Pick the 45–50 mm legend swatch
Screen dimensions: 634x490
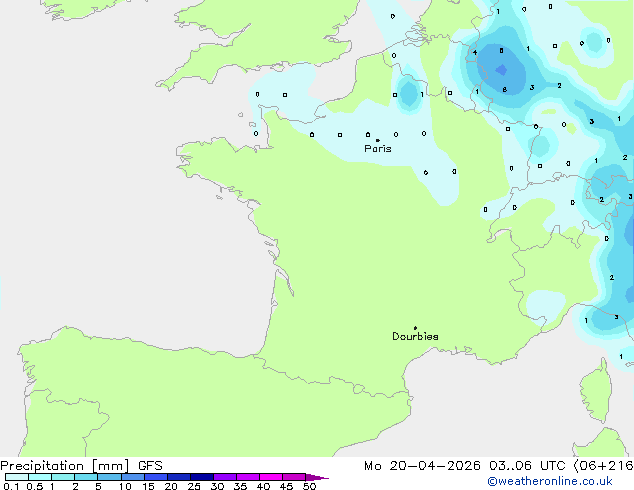coord(294,477)
